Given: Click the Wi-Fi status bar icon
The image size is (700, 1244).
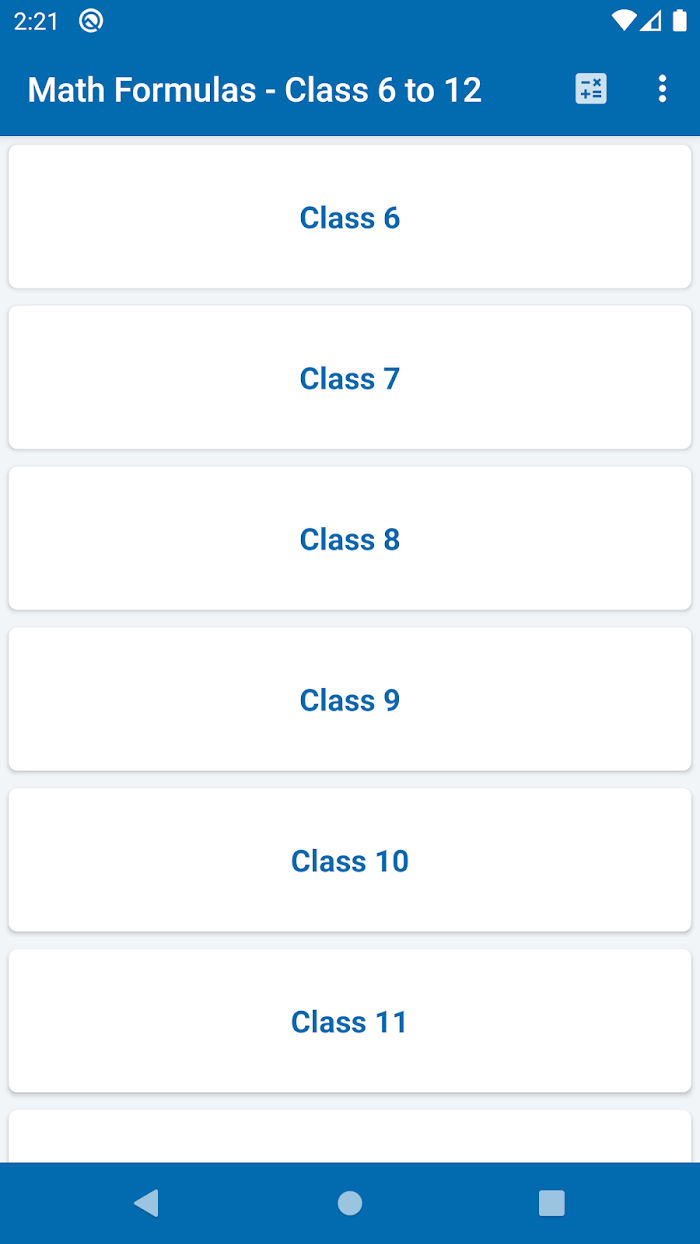Looking at the screenshot, I should (x=625, y=21).
